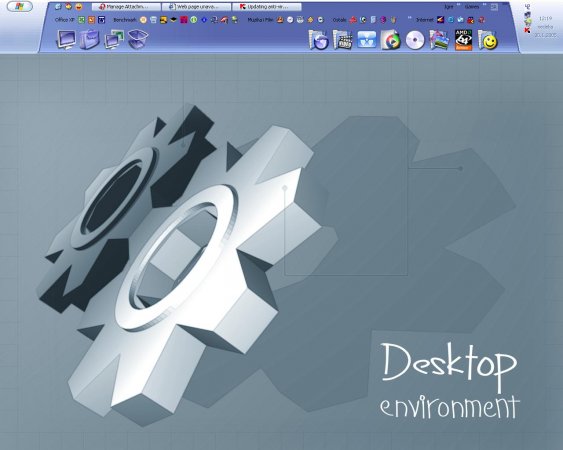The image size is (563, 450).
Task: Click the clock showing 12:19
Action: coord(545,18)
